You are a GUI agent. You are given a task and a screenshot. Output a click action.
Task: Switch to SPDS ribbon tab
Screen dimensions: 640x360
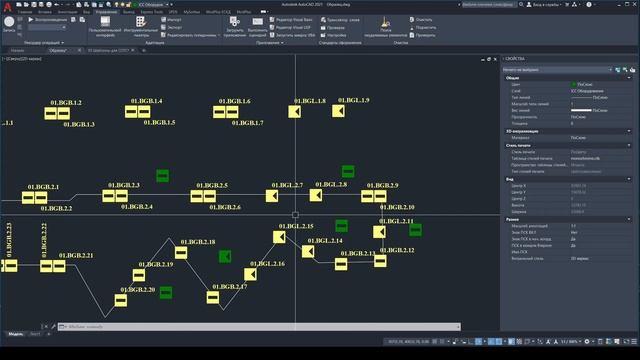coord(173,12)
